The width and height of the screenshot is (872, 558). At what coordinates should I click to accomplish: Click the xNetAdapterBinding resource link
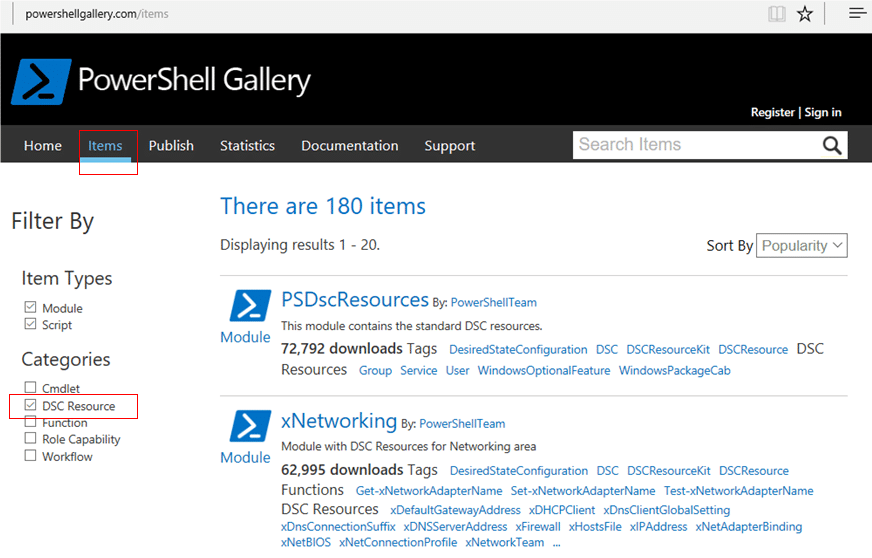pos(749,527)
